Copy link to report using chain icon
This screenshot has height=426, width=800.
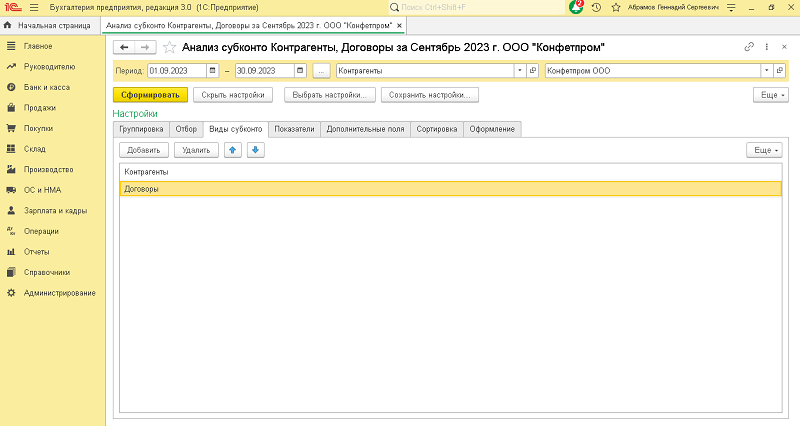click(750, 47)
